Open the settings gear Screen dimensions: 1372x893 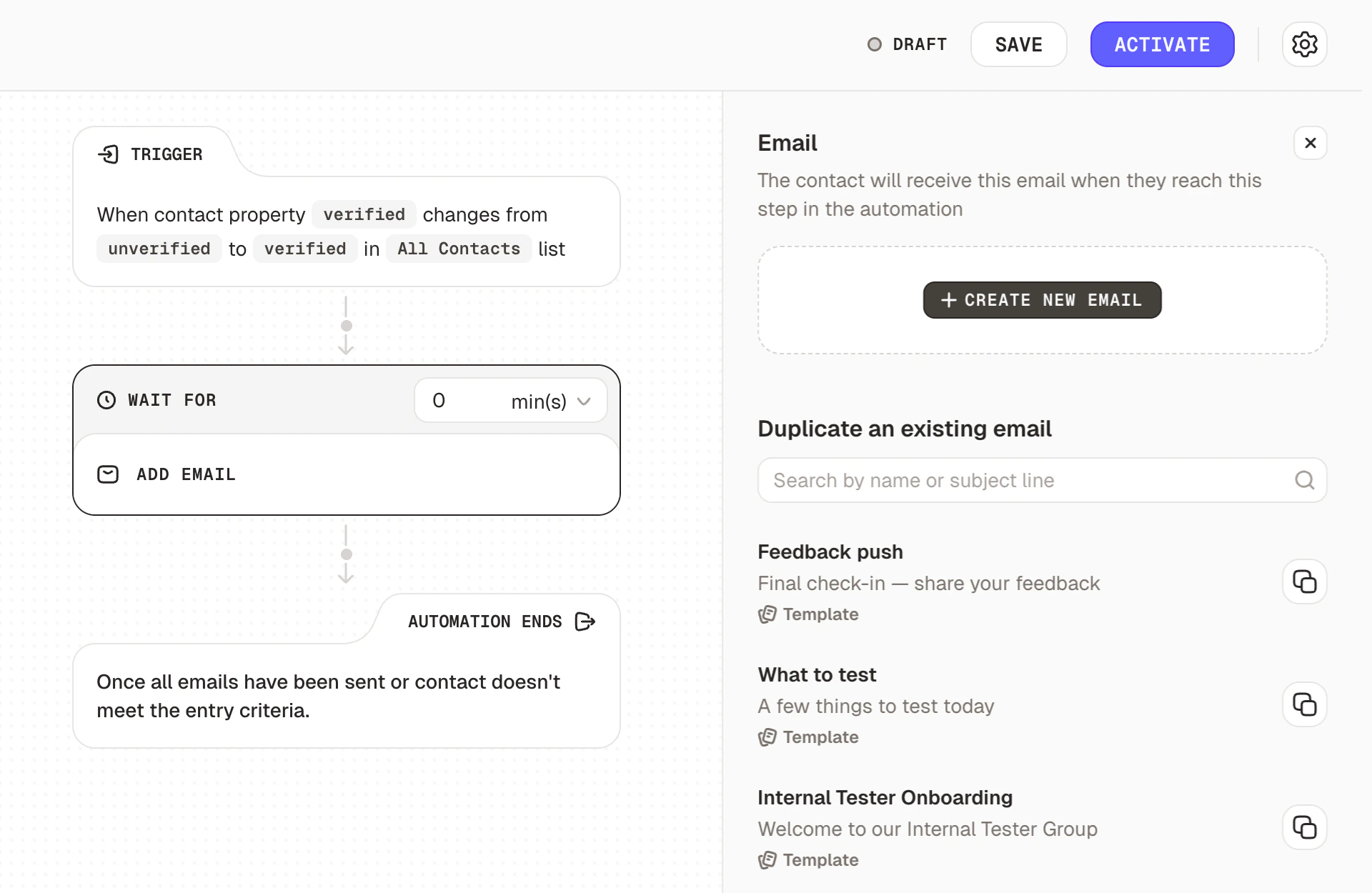(1306, 44)
